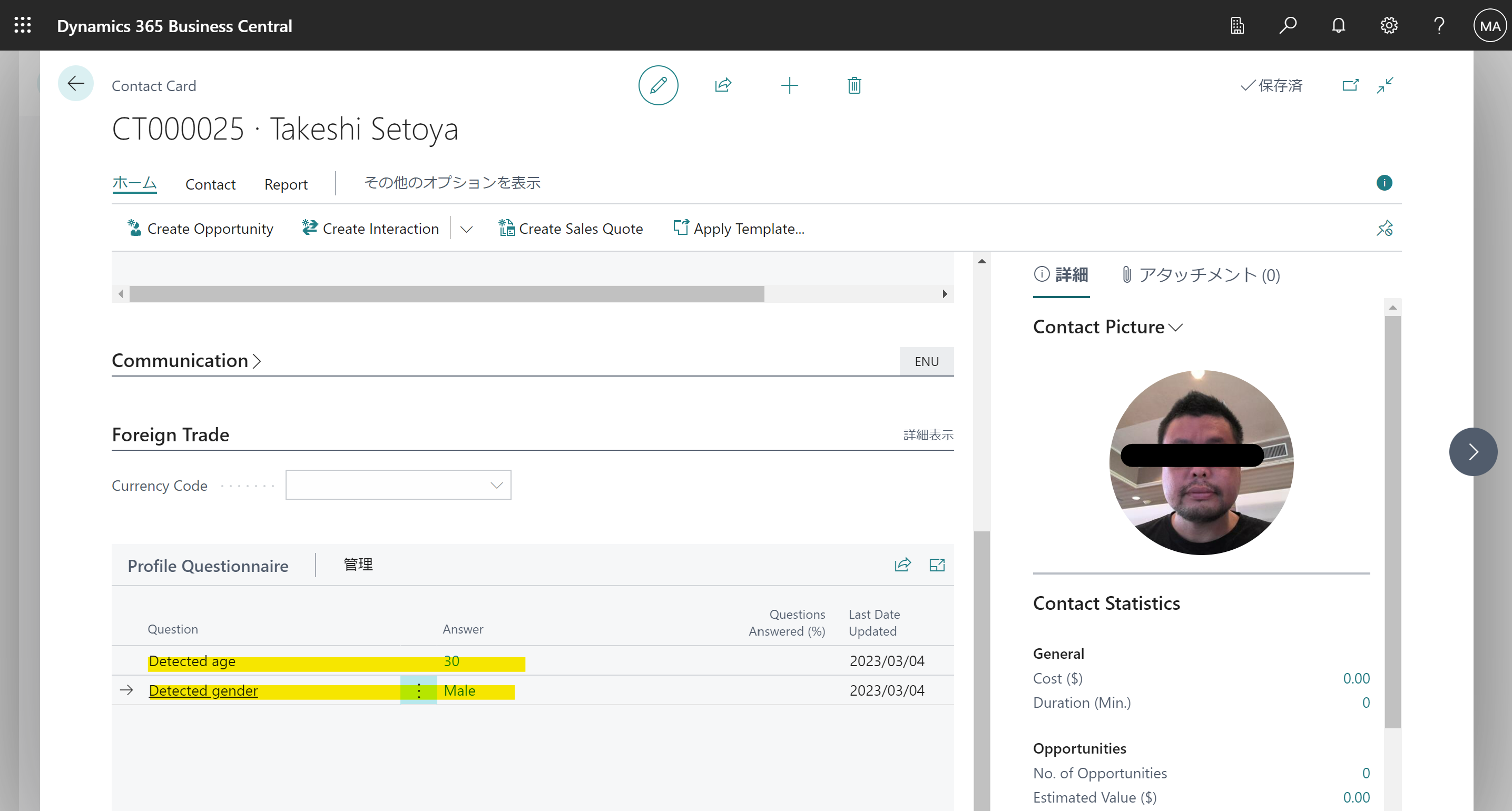Image resolution: width=1512 pixels, height=811 pixels.
Task: Open the card in a new window
Action: tap(1350, 85)
